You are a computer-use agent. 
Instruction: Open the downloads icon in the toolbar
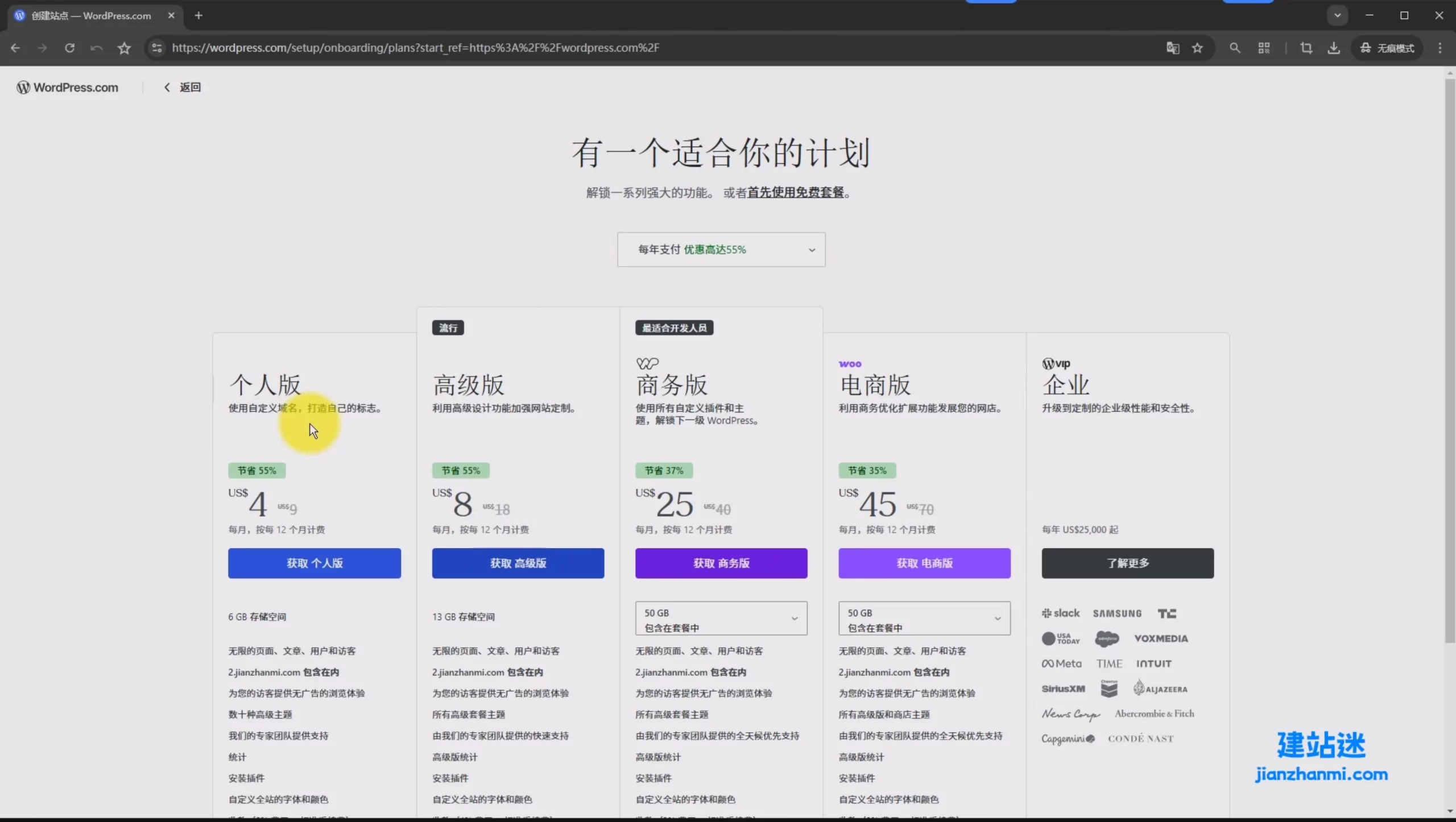tap(1334, 48)
